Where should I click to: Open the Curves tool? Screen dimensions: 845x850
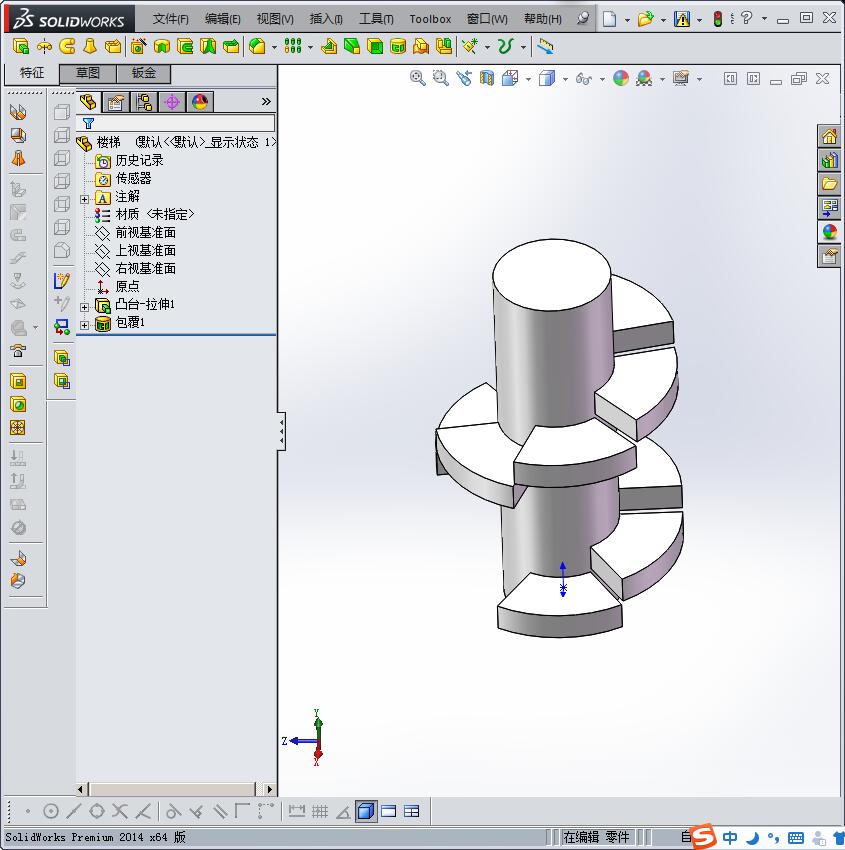(x=505, y=47)
